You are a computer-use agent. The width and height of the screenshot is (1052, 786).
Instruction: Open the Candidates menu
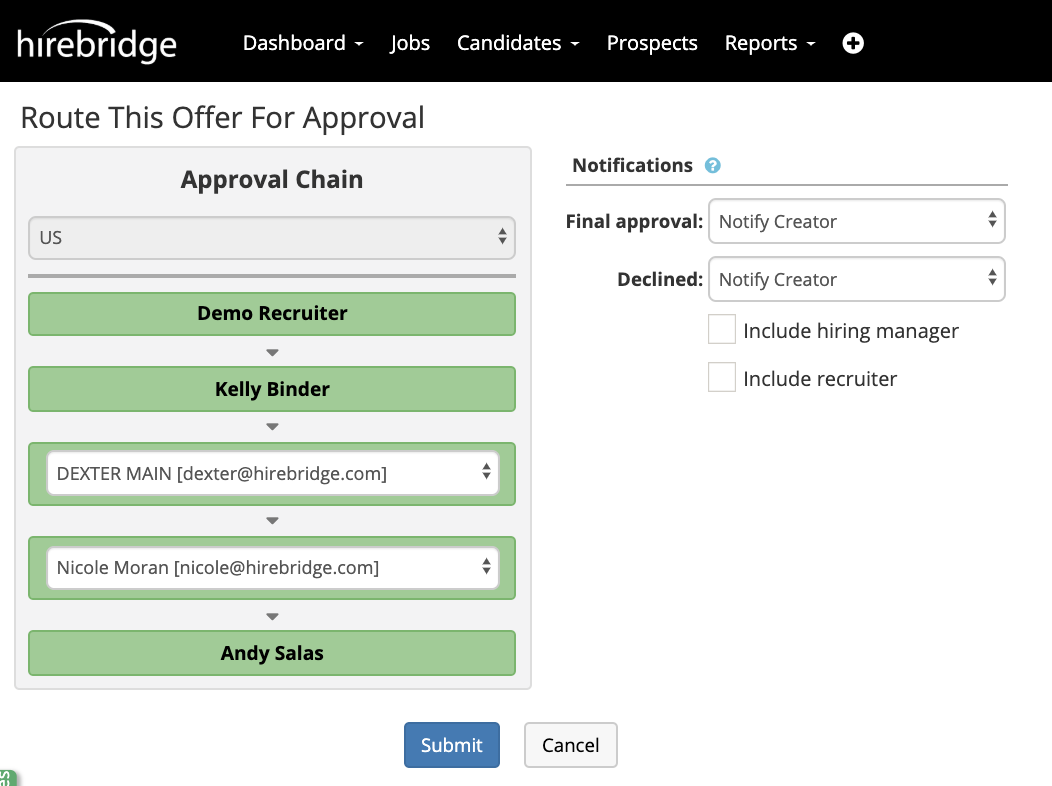pyautogui.click(x=518, y=43)
